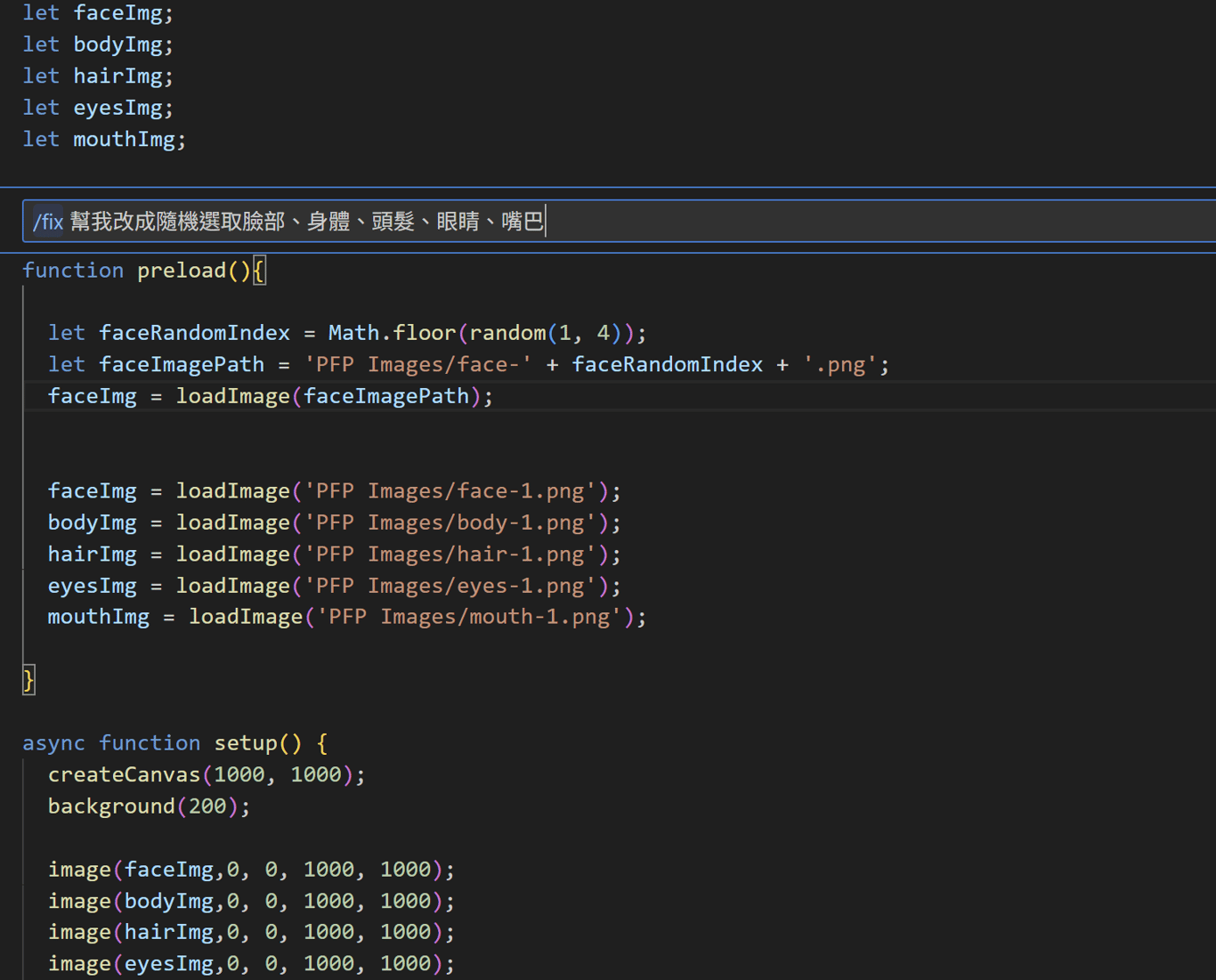Click the '/fix' command token in the chat input

48,222
